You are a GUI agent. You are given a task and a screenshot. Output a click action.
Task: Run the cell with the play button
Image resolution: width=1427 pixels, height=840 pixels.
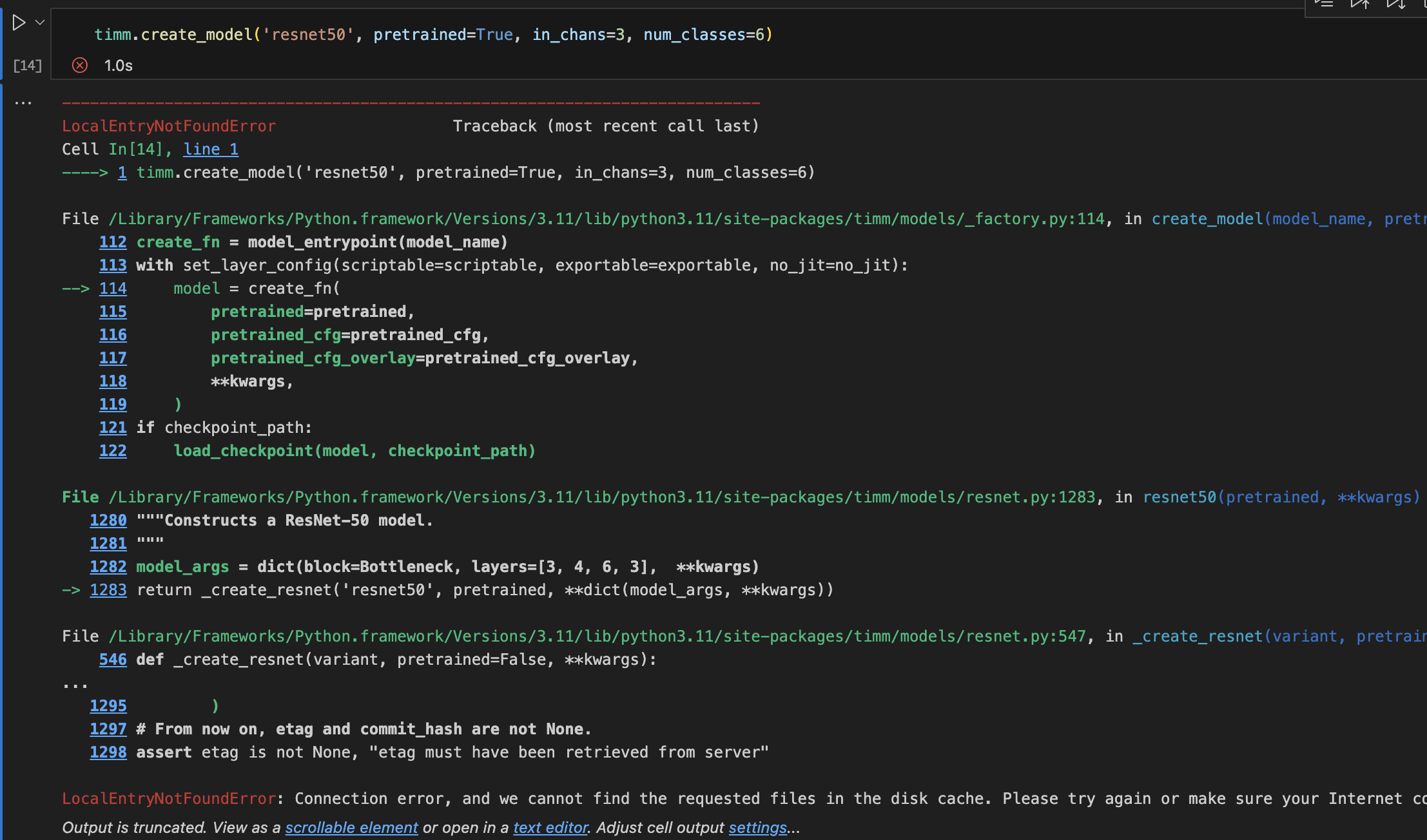pyautogui.click(x=19, y=23)
